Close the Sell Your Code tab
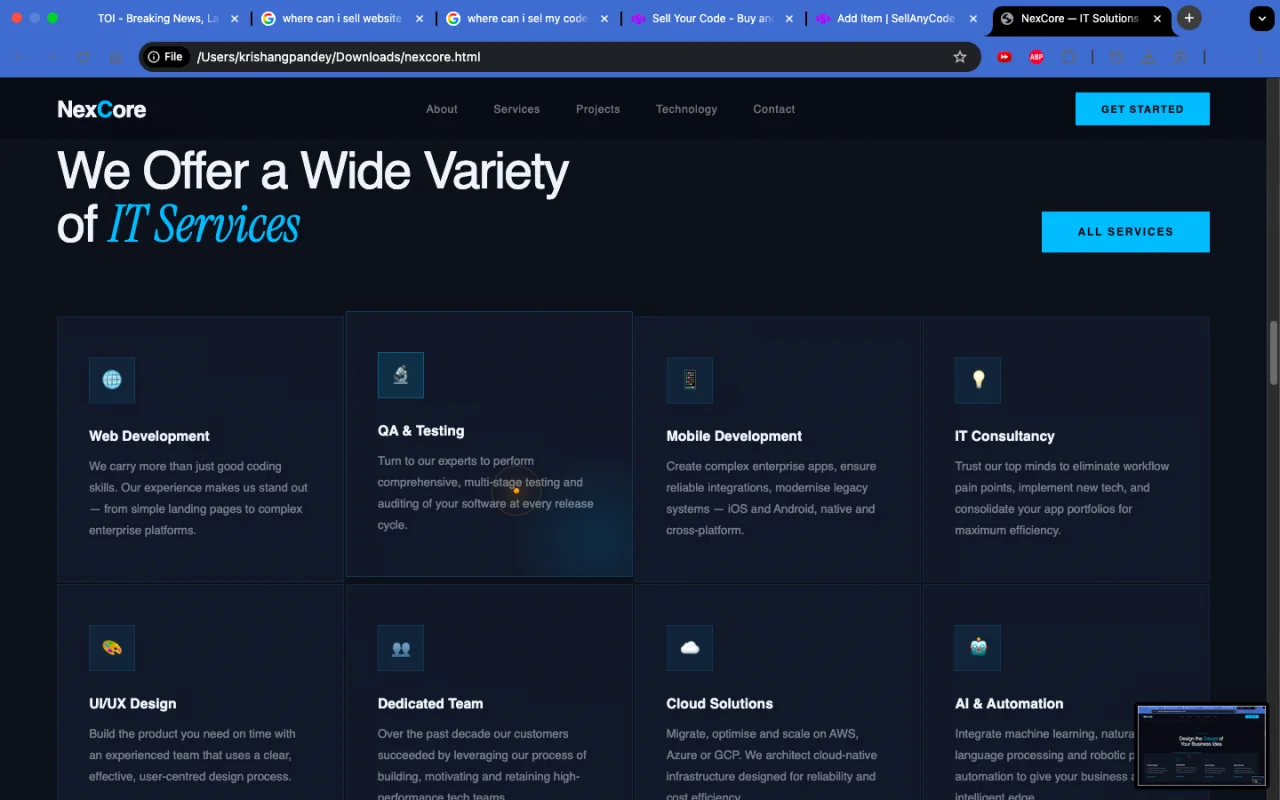The width and height of the screenshot is (1280, 800). tap(789, 18)
